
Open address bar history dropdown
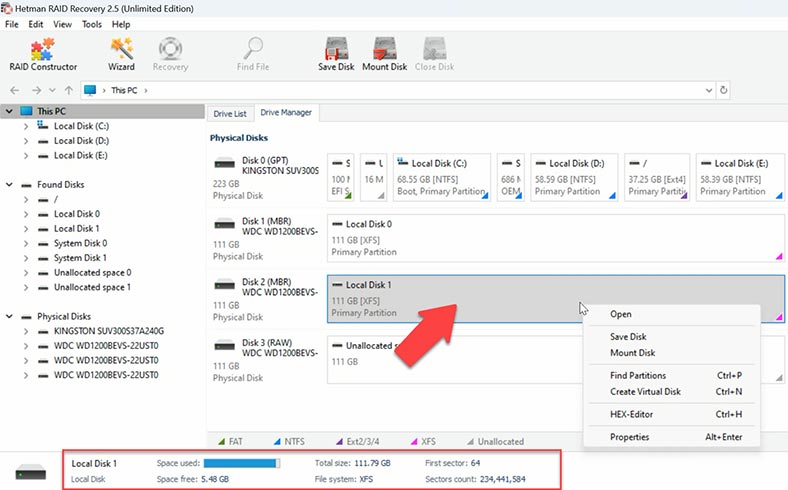pos(709,90)
